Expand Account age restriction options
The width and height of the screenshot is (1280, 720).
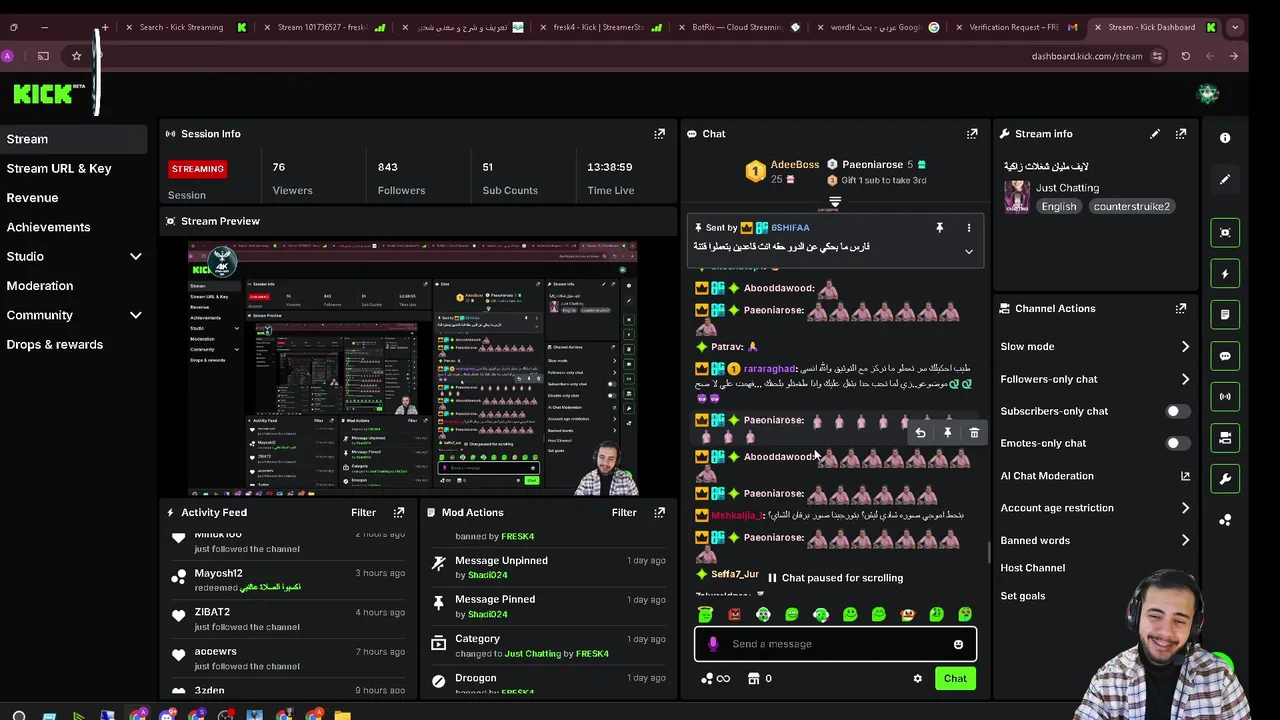(x=1185, y=508)
